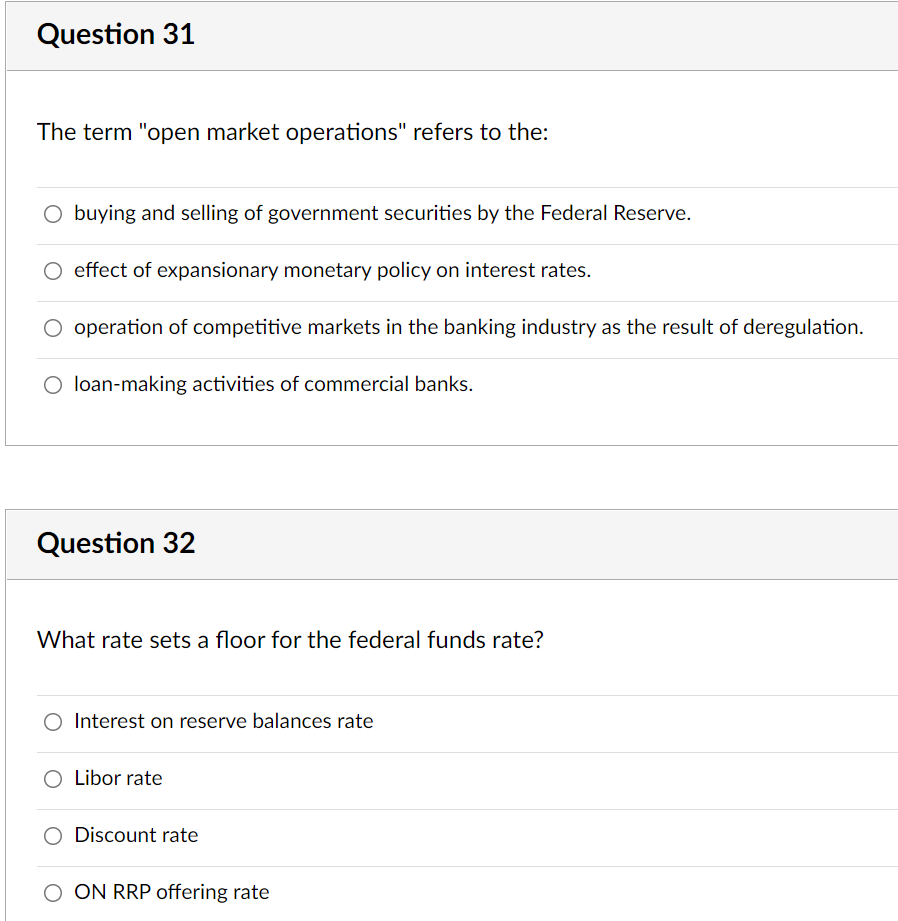This screenshot has height=921, width=898.
Task: Choose the deregulation competitive markets answer text
Action: click(x=468, y=327)
